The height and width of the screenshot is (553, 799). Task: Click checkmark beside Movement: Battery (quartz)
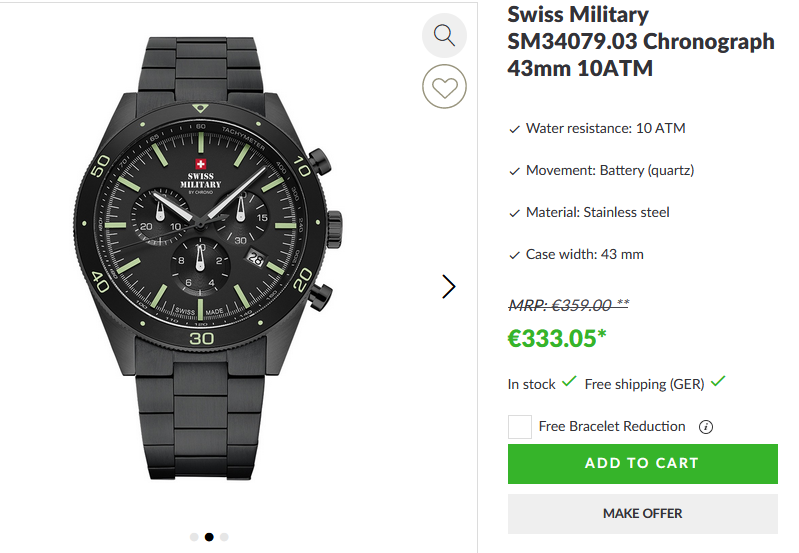515,171
